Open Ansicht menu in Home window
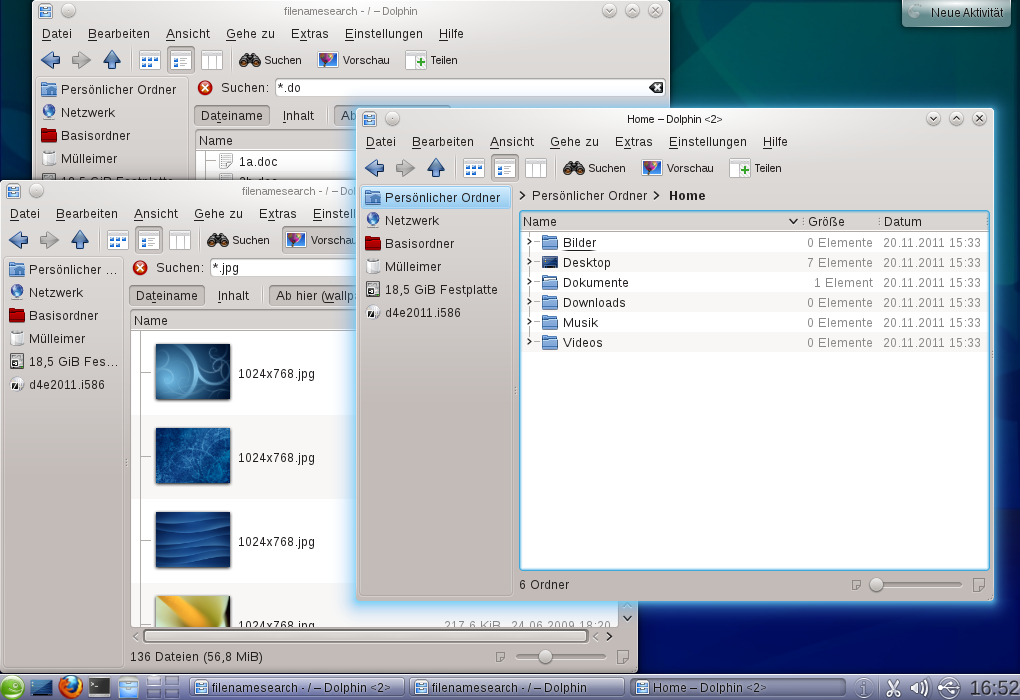The height and width of the screenshot is (700, 1020). coord(512,142)
